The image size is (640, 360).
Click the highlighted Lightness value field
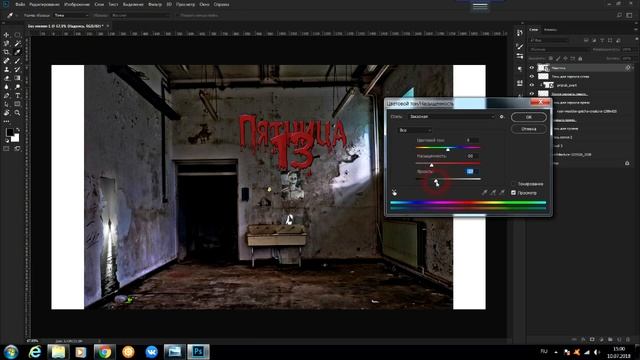click(472, 171)
